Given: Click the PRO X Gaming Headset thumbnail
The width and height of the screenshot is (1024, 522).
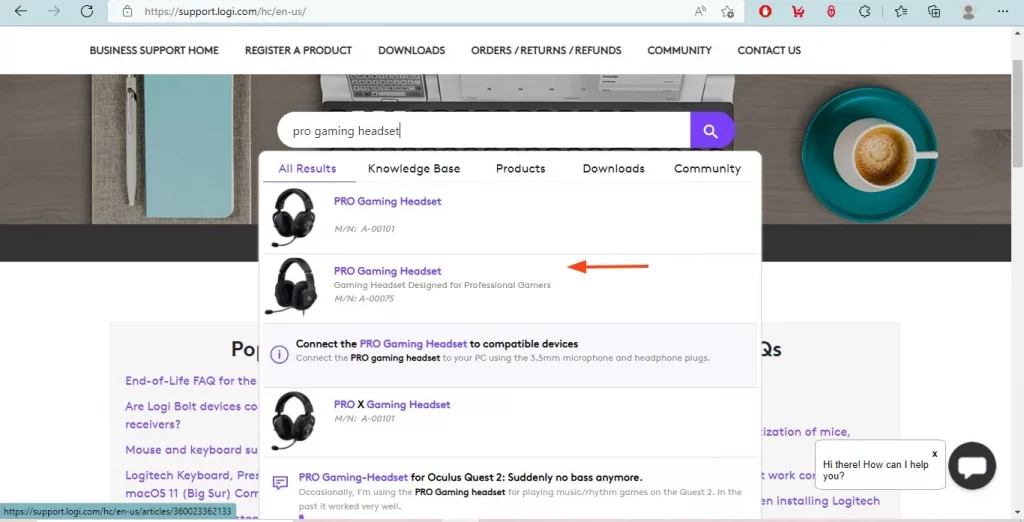Looking at the screenshot, I should [293, 421].
